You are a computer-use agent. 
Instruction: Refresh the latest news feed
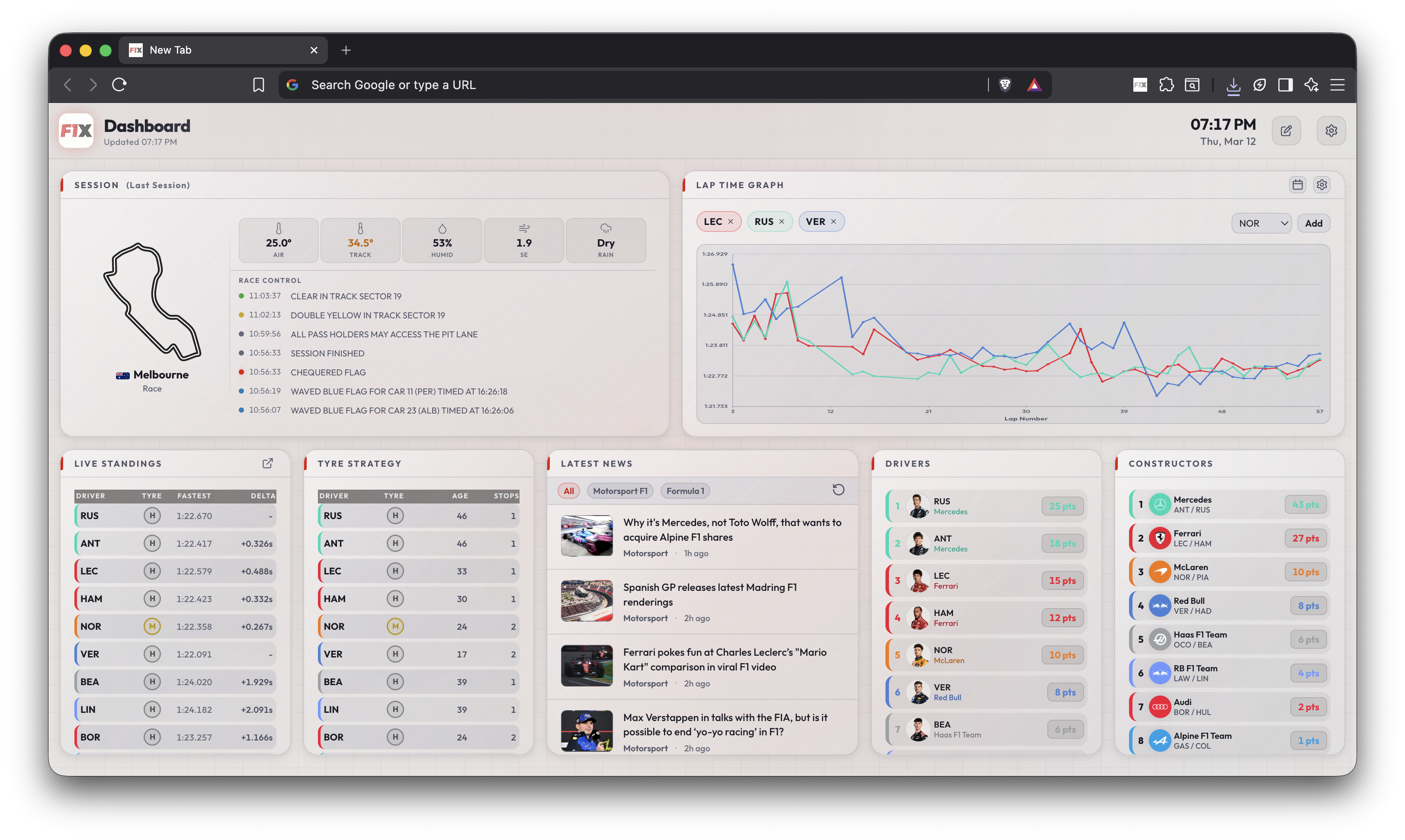tap(838, 489)
